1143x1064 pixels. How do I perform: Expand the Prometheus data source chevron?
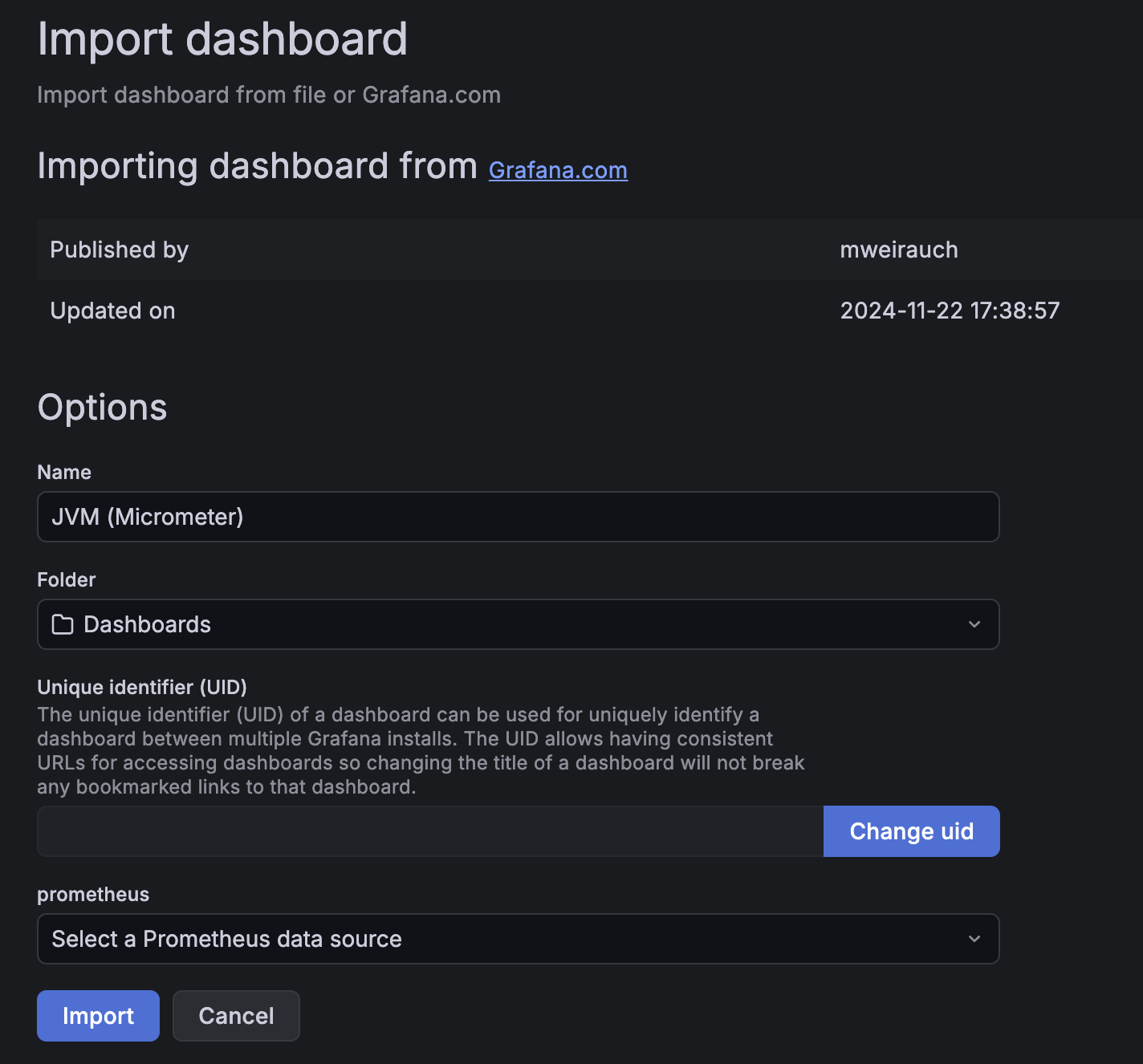pos(974,939)
